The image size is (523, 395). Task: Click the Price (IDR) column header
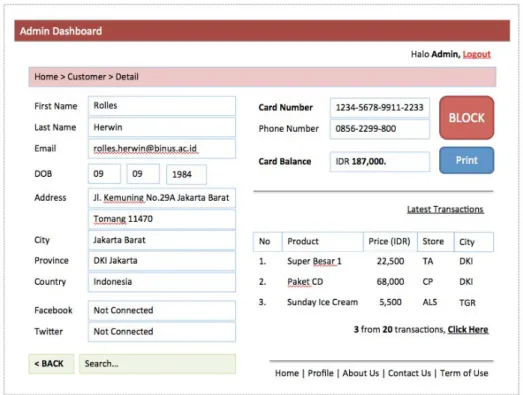390,242
